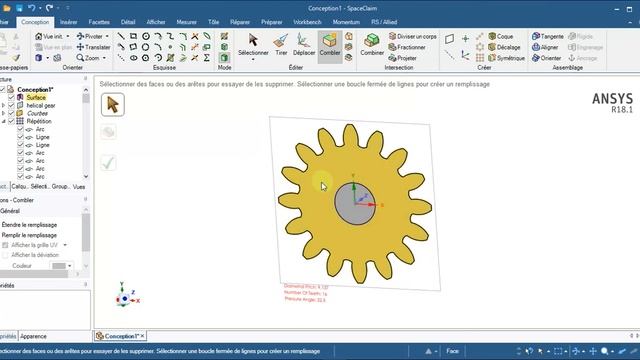Select the Symétrique mirror tool

507,58
